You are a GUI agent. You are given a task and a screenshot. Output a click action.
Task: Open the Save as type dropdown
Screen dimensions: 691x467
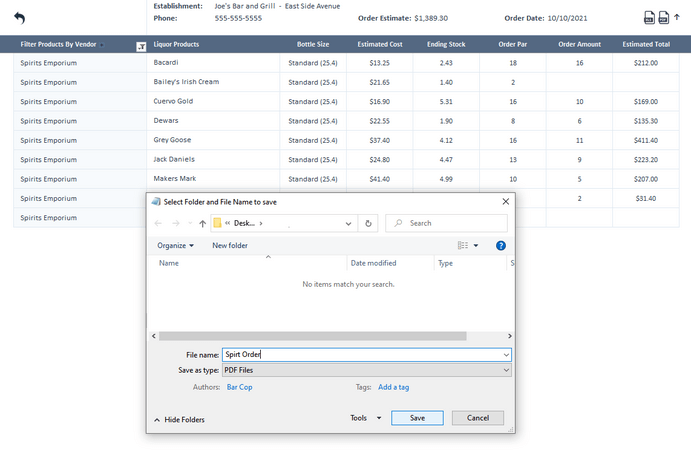click(367, 370)
